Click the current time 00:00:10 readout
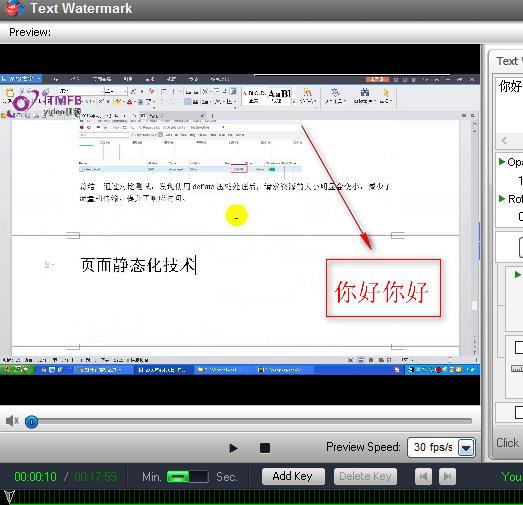 [x=35, y=477]
